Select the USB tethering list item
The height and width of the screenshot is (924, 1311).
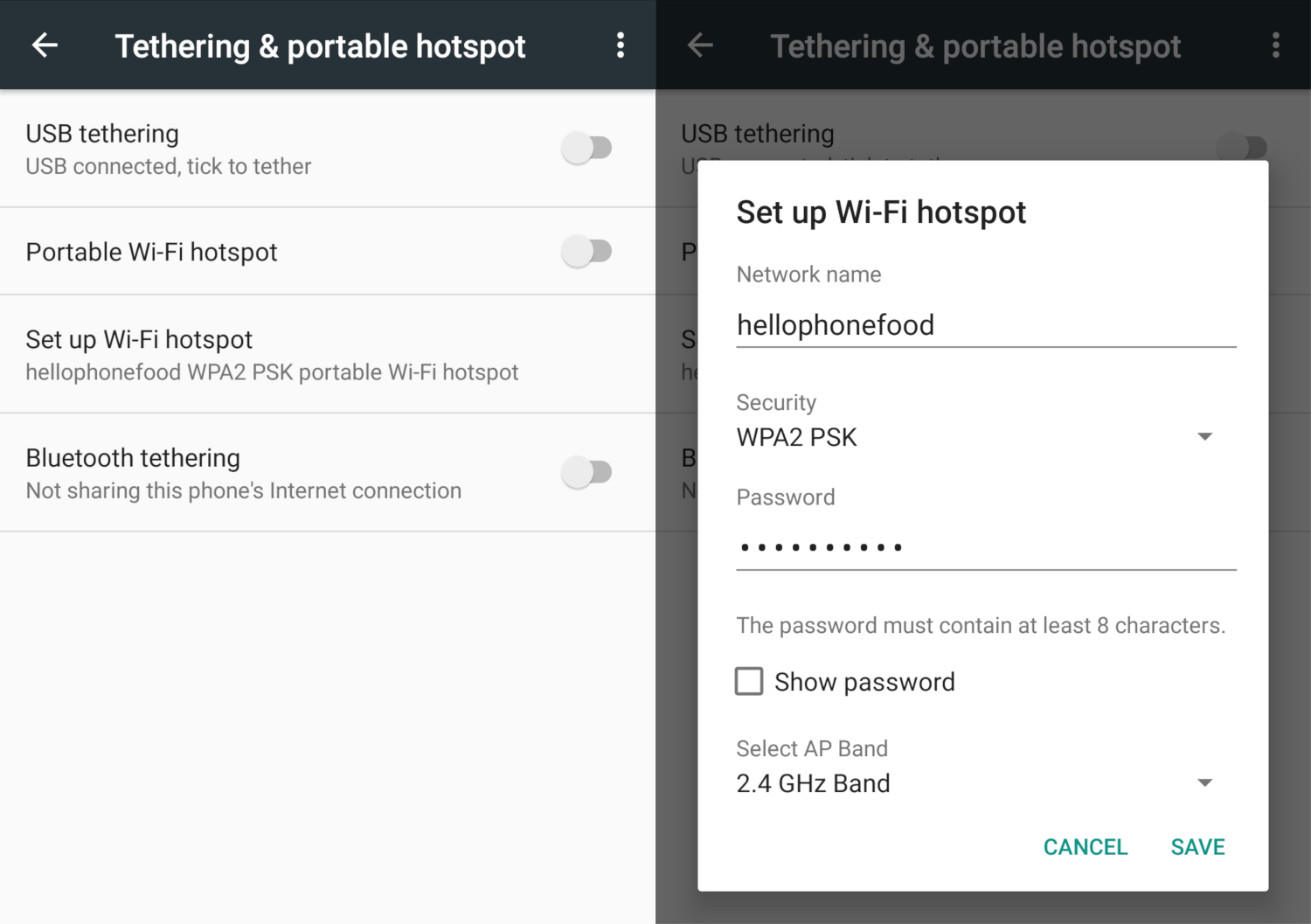(328, 149)
